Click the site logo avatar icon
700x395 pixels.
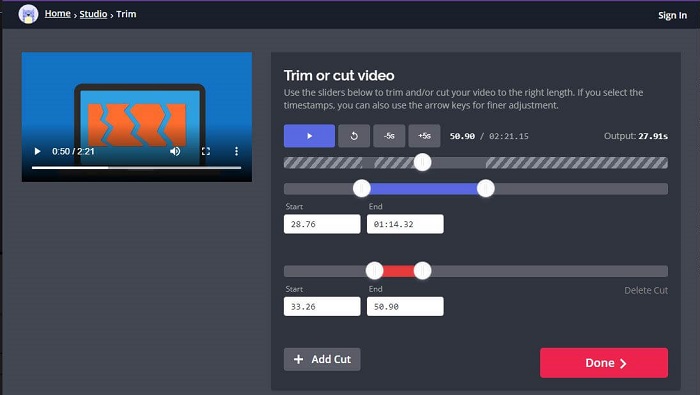click(x=28, y=14)
